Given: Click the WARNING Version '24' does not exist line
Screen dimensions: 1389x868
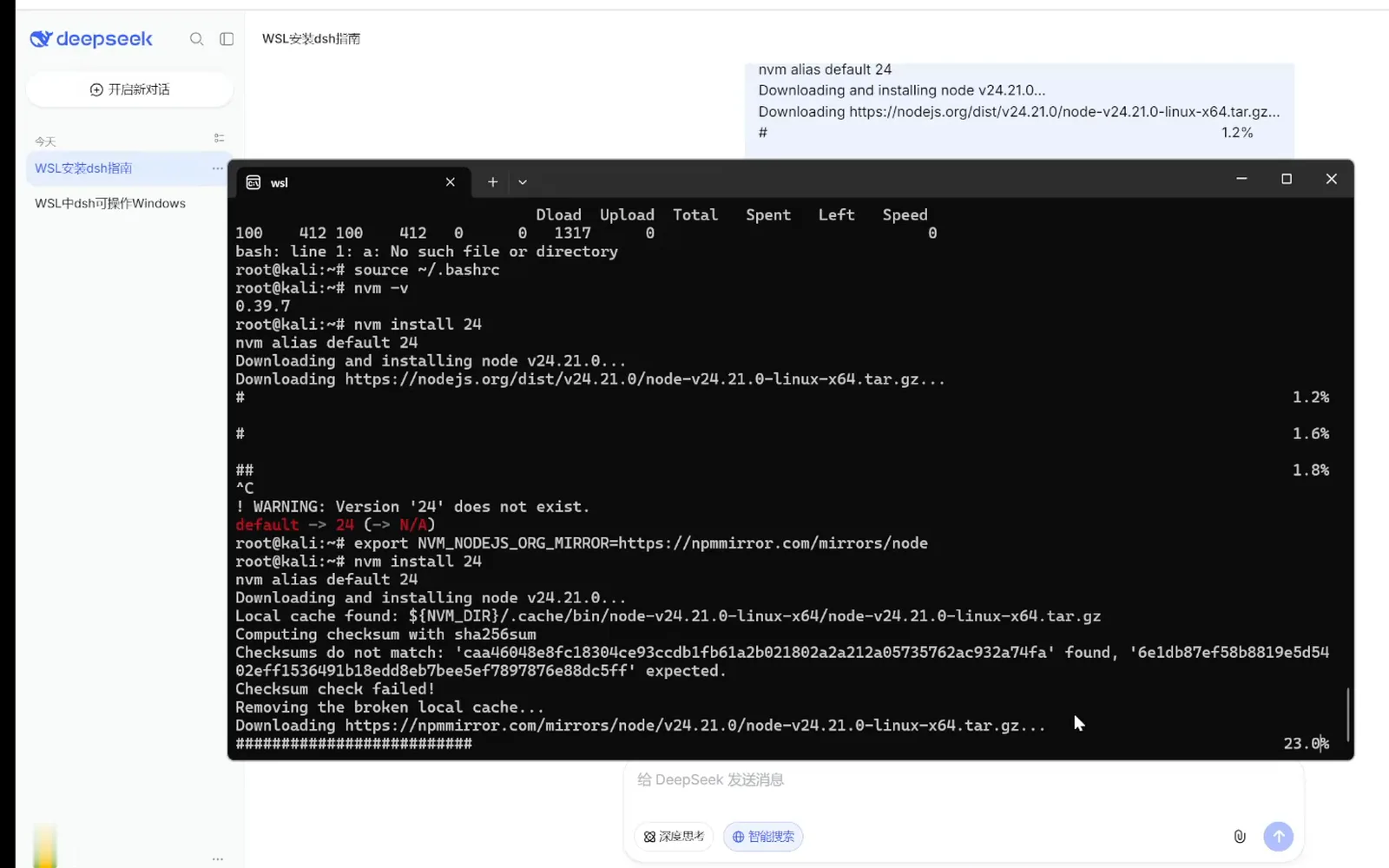Looking at the screenshot, I should click(412, 507).
